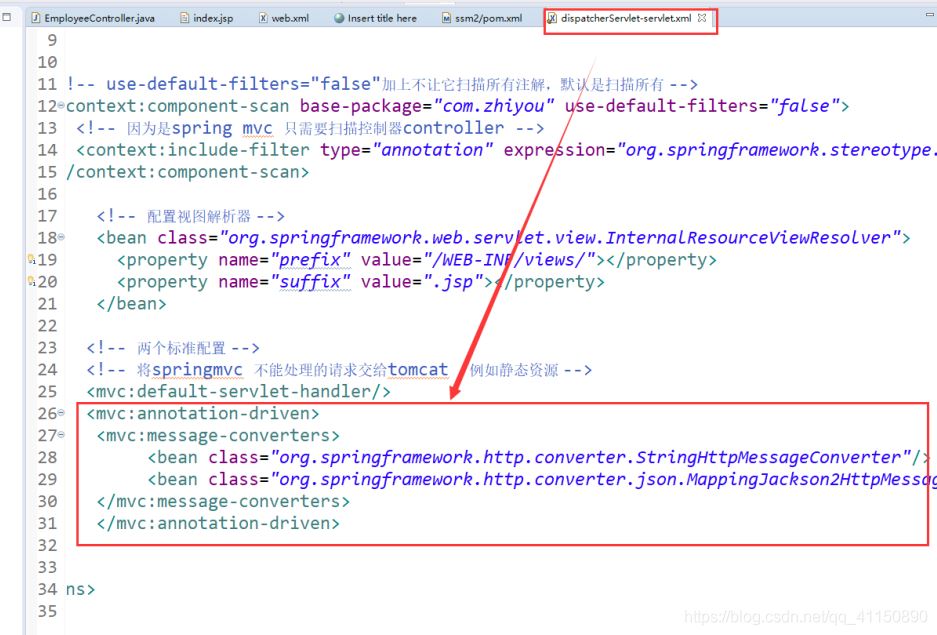Click the context:include-filter tag on line 14

[193, 150]
